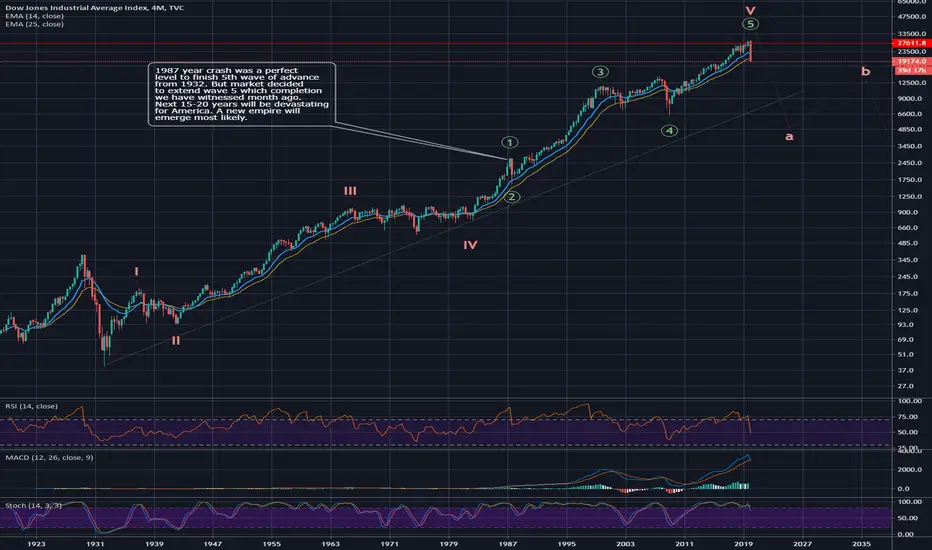
Task: Select the red wave label III
Action: point(350,191)
